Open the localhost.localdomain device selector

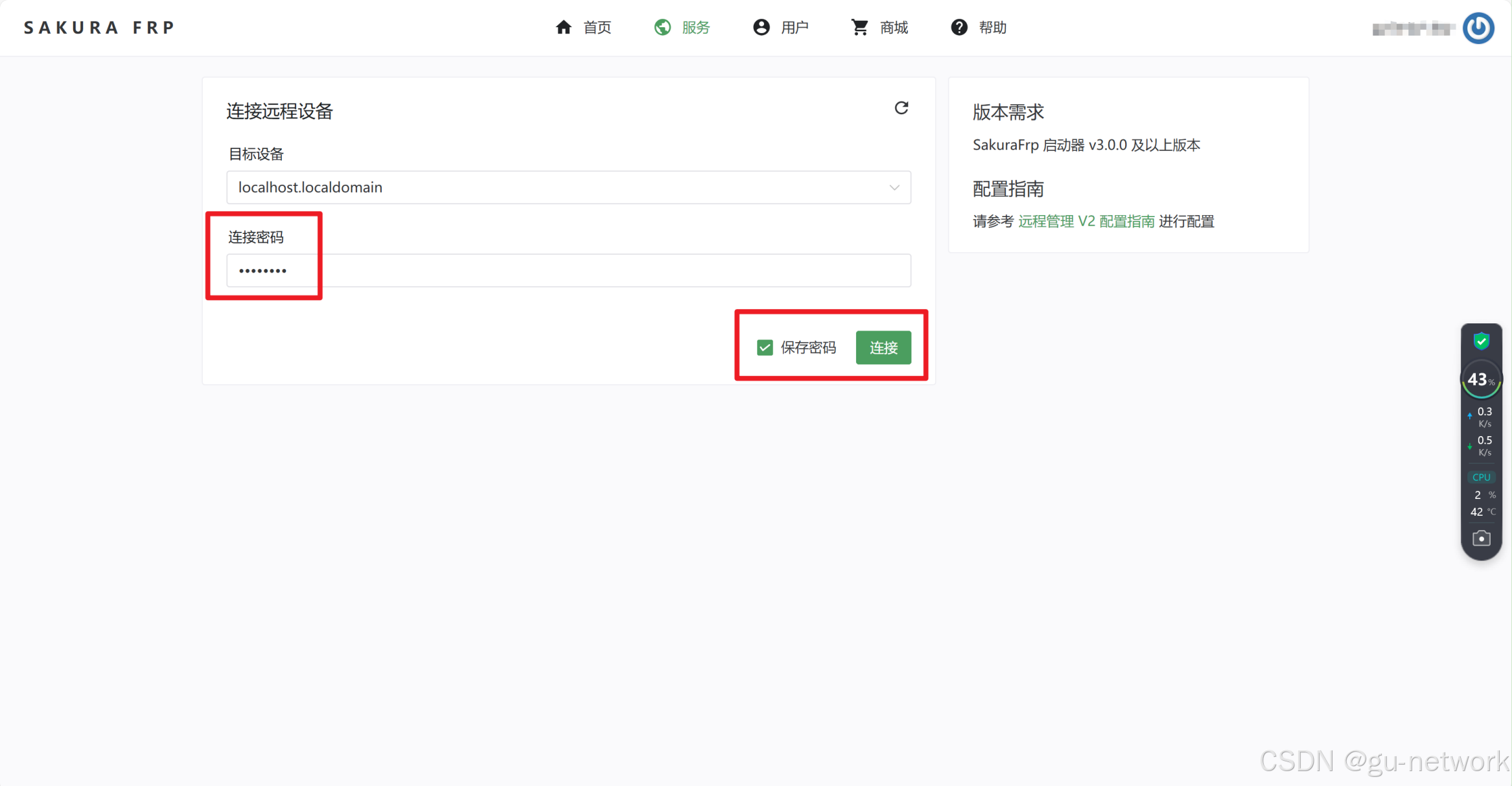tap(557, 187)
